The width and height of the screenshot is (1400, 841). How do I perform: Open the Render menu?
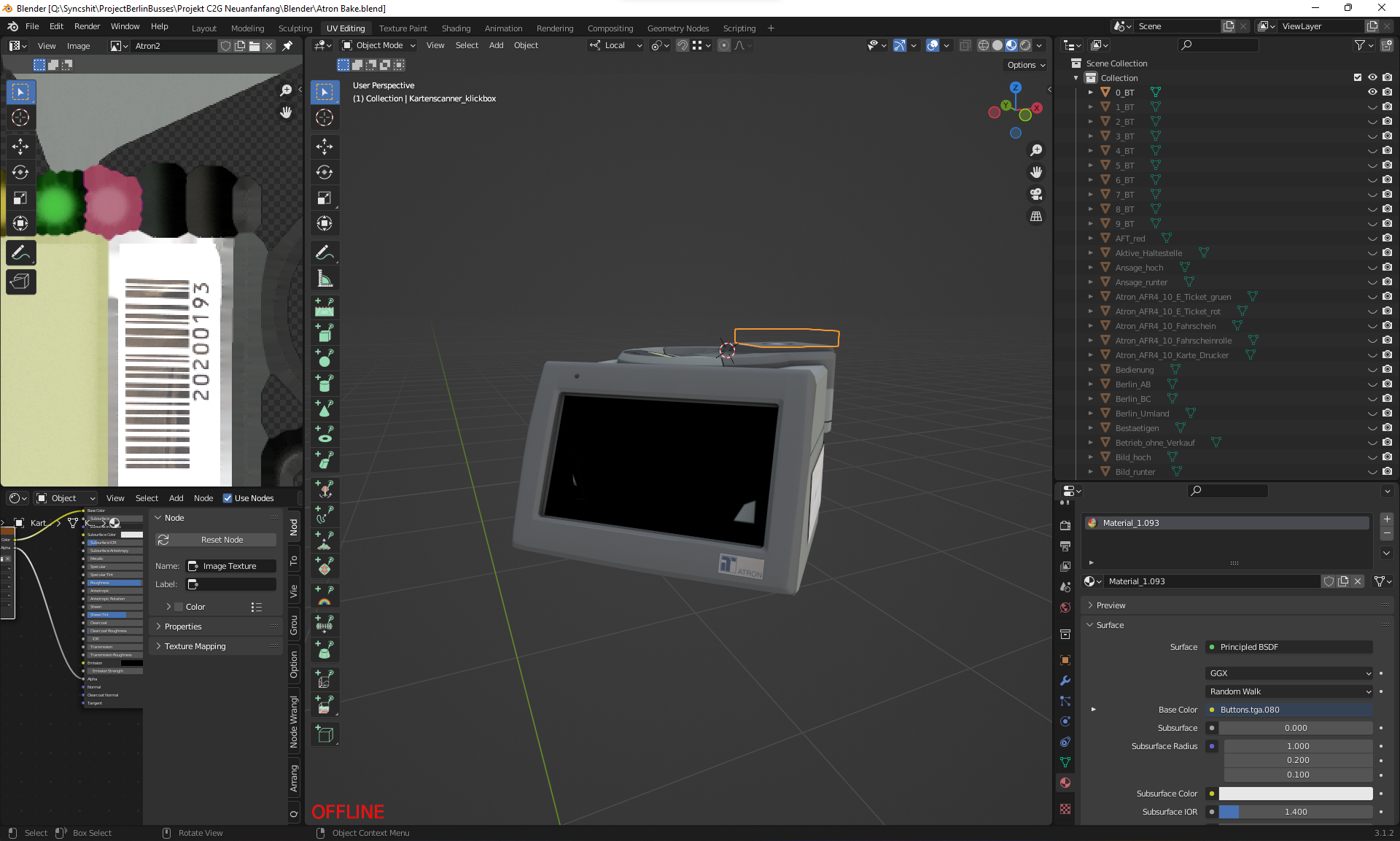pyautogui.click(x=87, y=26)
